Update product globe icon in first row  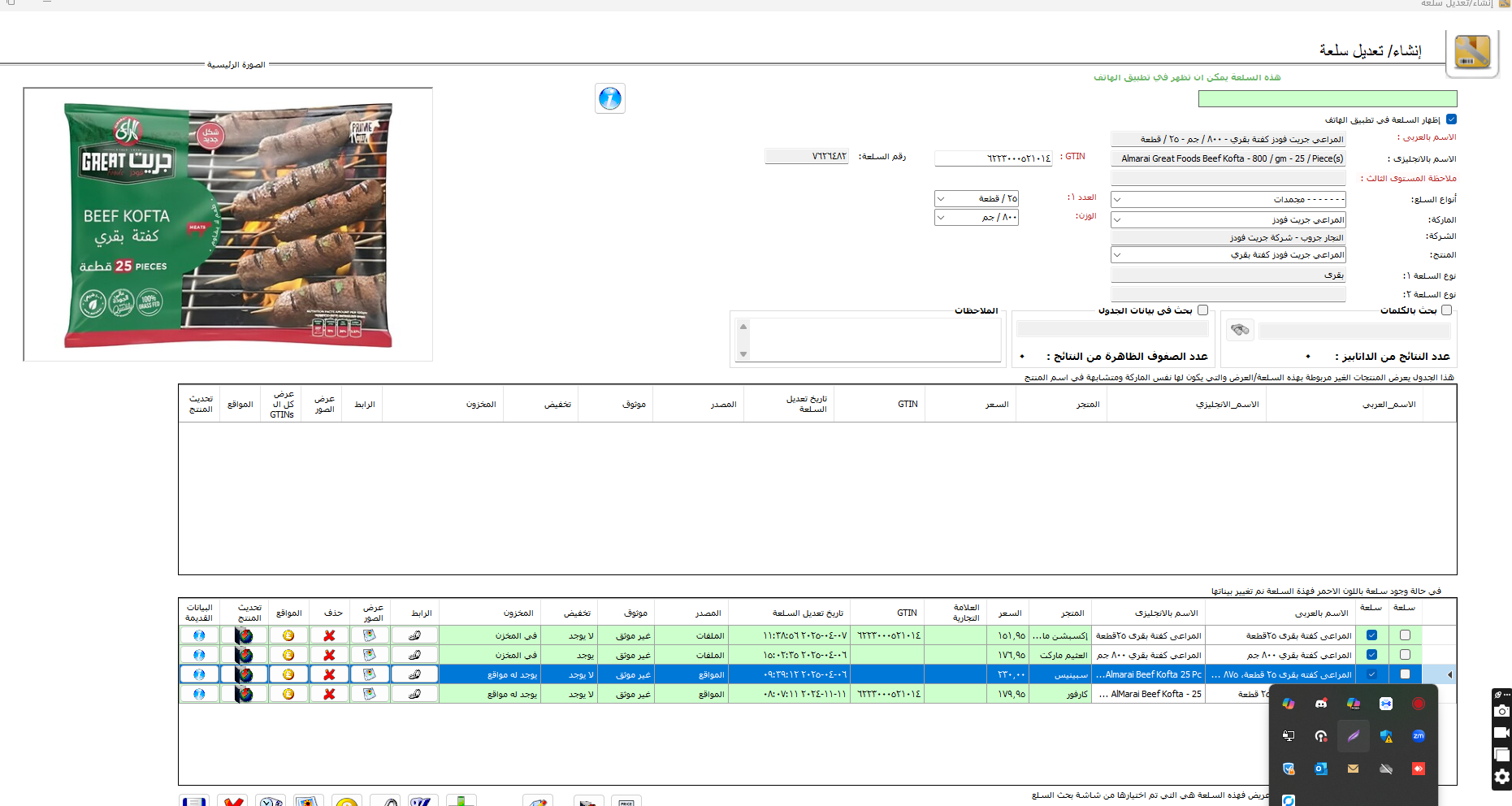click(244, 635)
